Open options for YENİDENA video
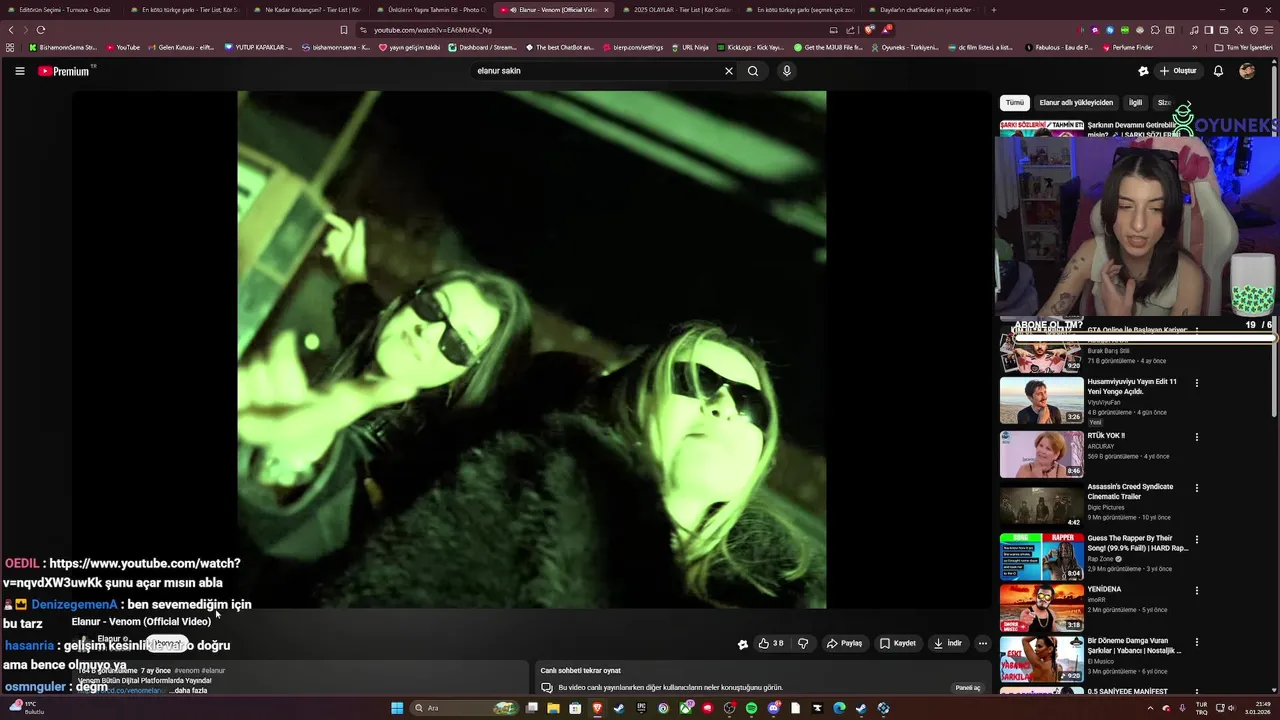This screenshot has height=720, width=1280. pyautogui.click(x=1196, y=591)
